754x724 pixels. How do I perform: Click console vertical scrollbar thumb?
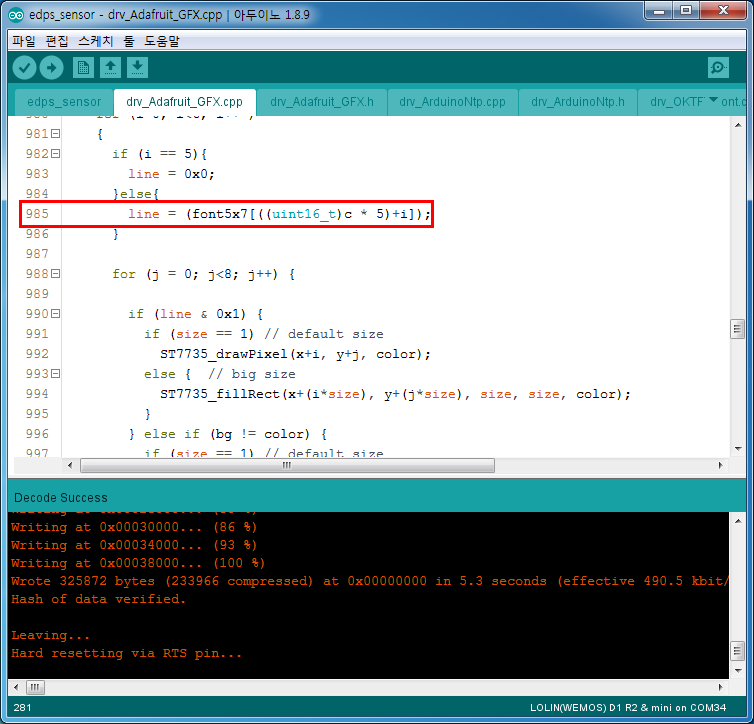pos(738,651)
